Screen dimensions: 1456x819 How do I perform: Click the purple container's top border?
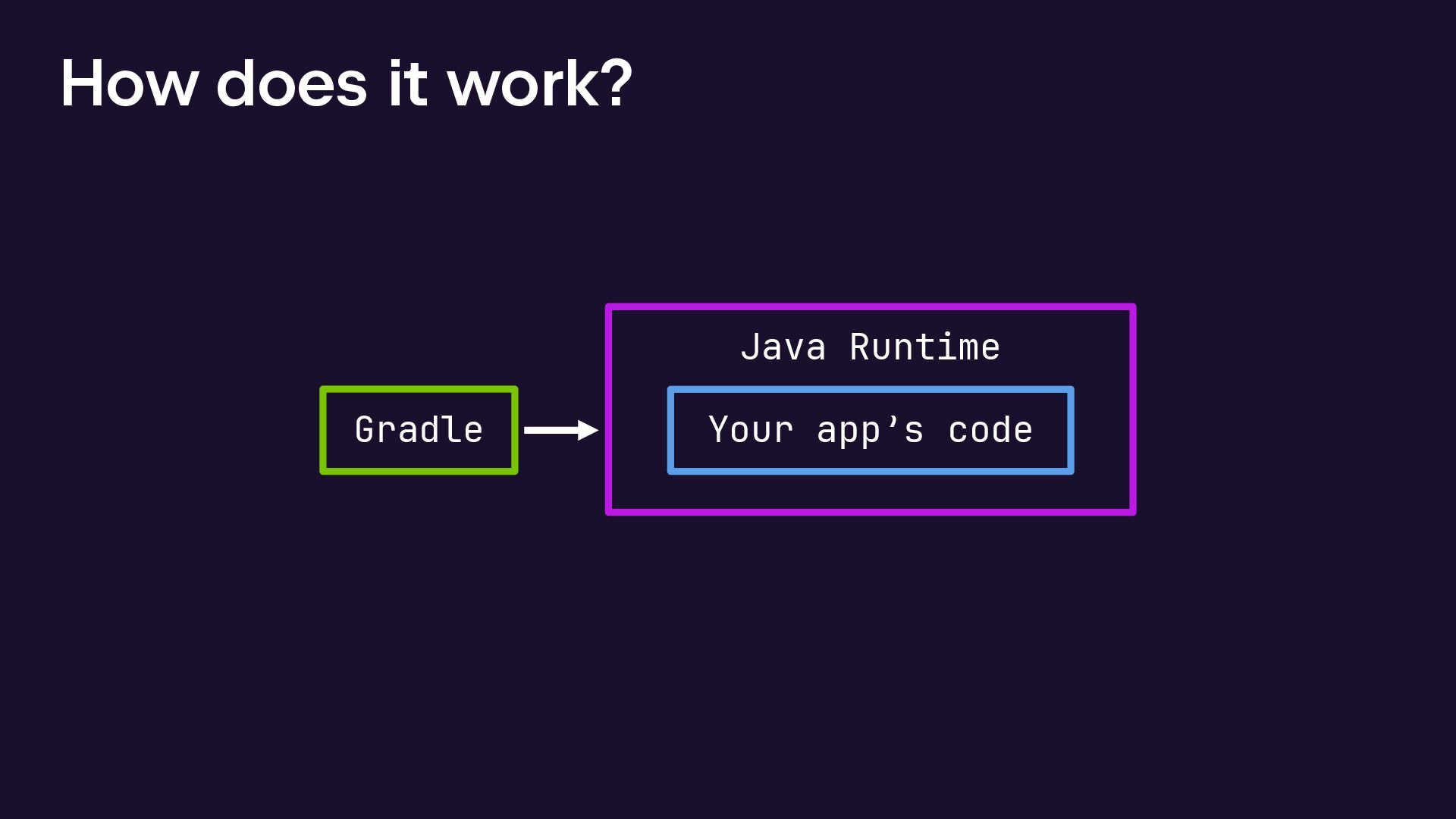(870, 307)
